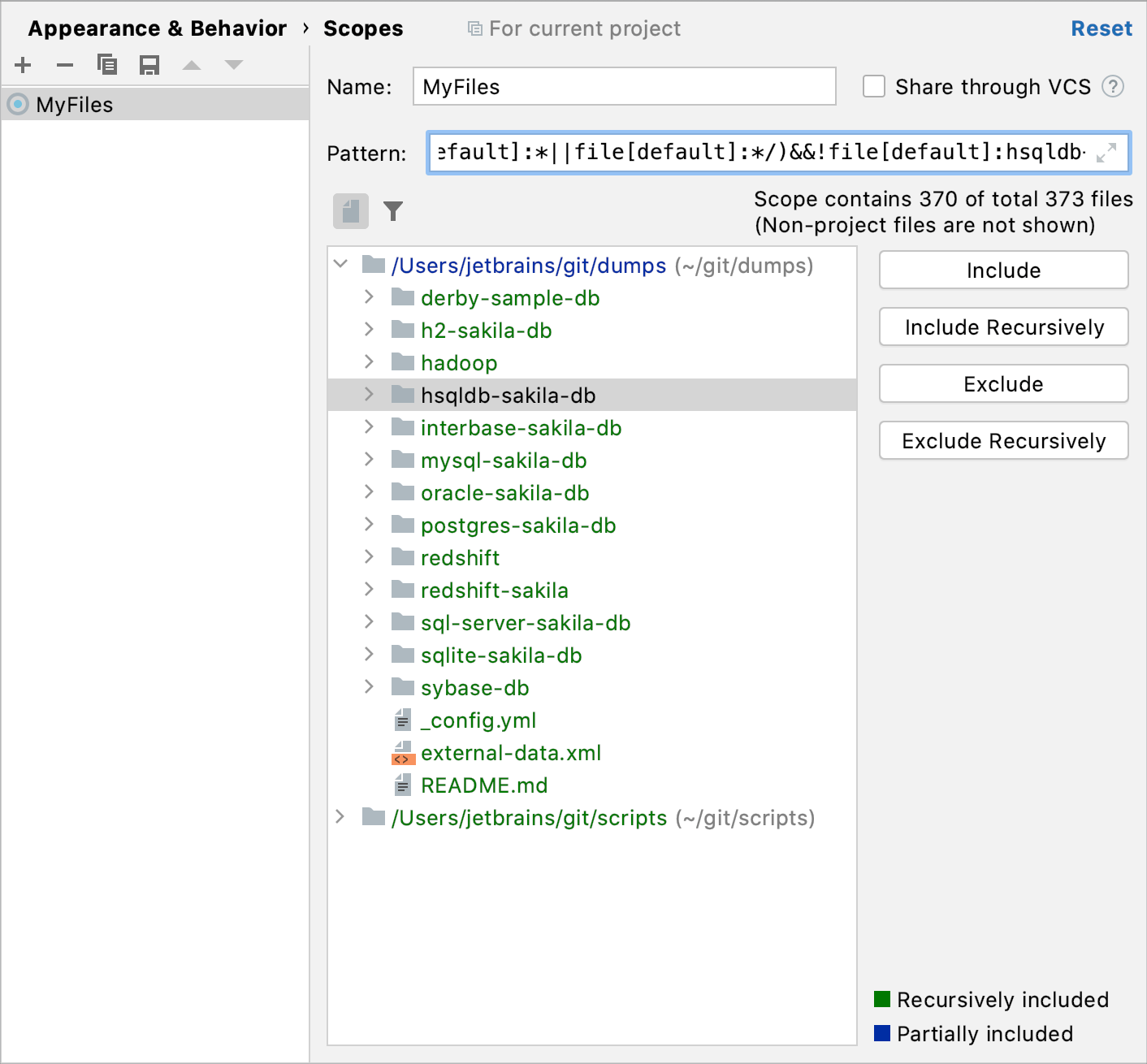Add a new scope with the plus icon
The width and height of the screenshot is (1147, 1064).
click(x=23, y=65)
